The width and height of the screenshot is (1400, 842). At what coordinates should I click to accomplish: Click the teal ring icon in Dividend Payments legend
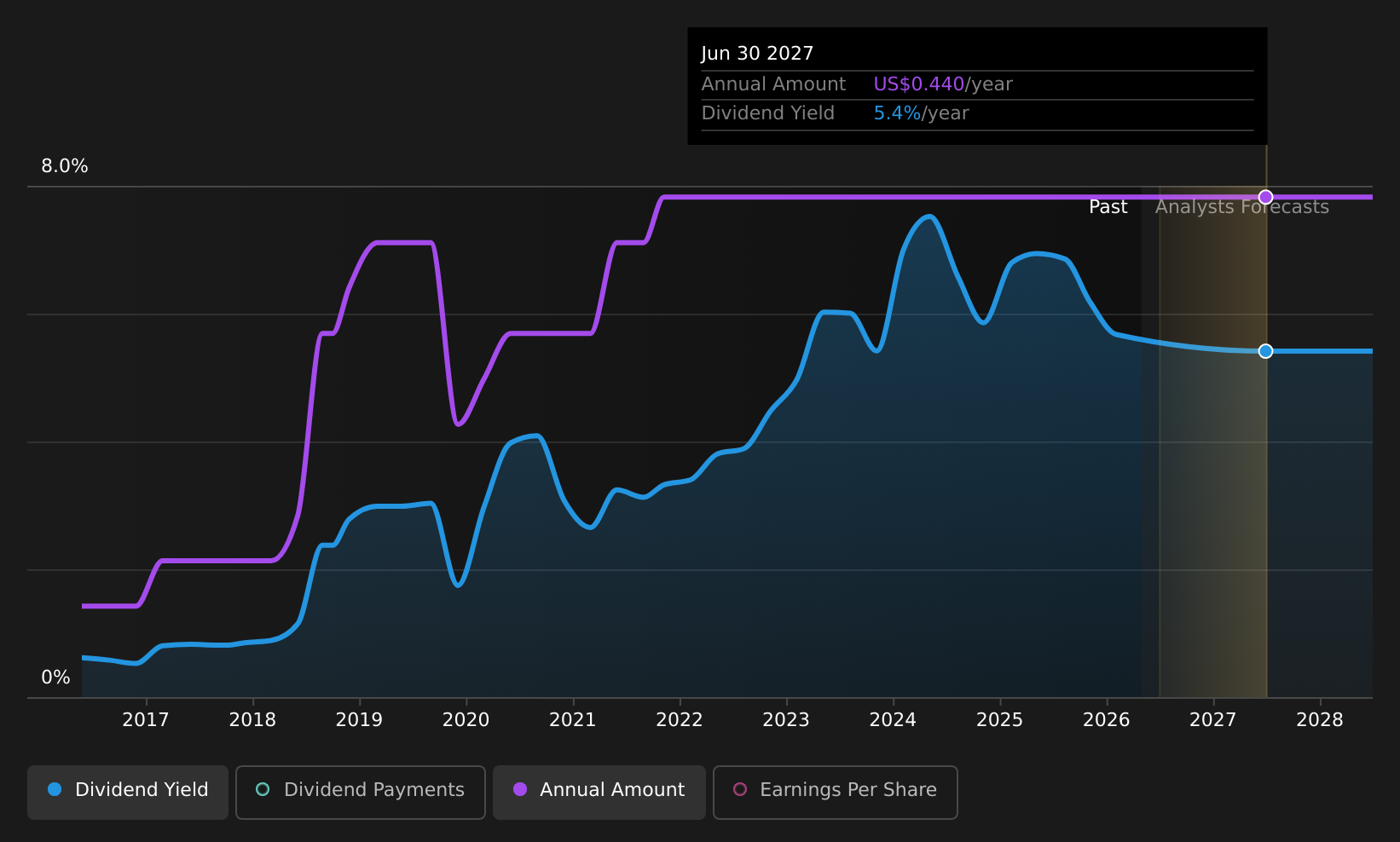point(263,789)
